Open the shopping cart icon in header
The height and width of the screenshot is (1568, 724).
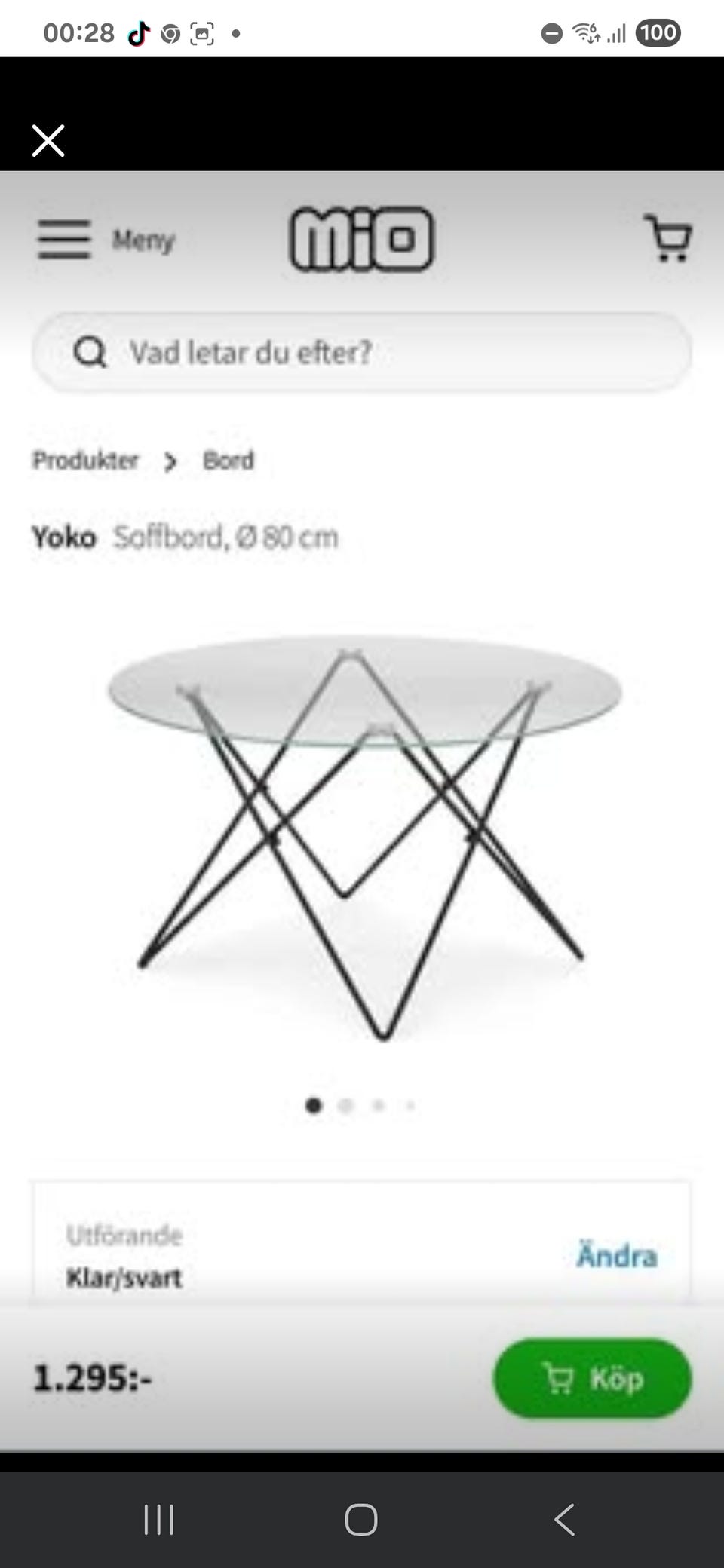click(668, 238)
